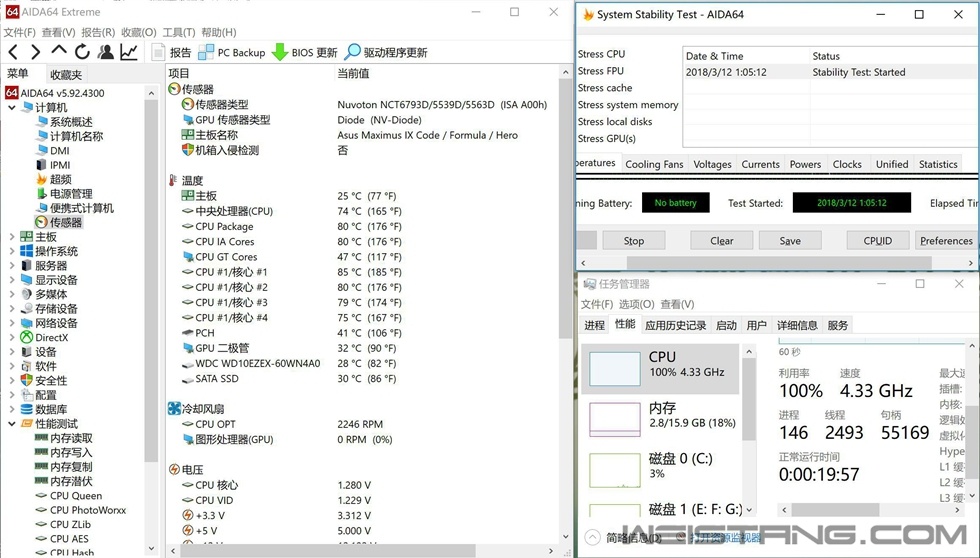
Task: Open the 工具(T) menu in AIDA64
Action: click(x=178, y=32)
